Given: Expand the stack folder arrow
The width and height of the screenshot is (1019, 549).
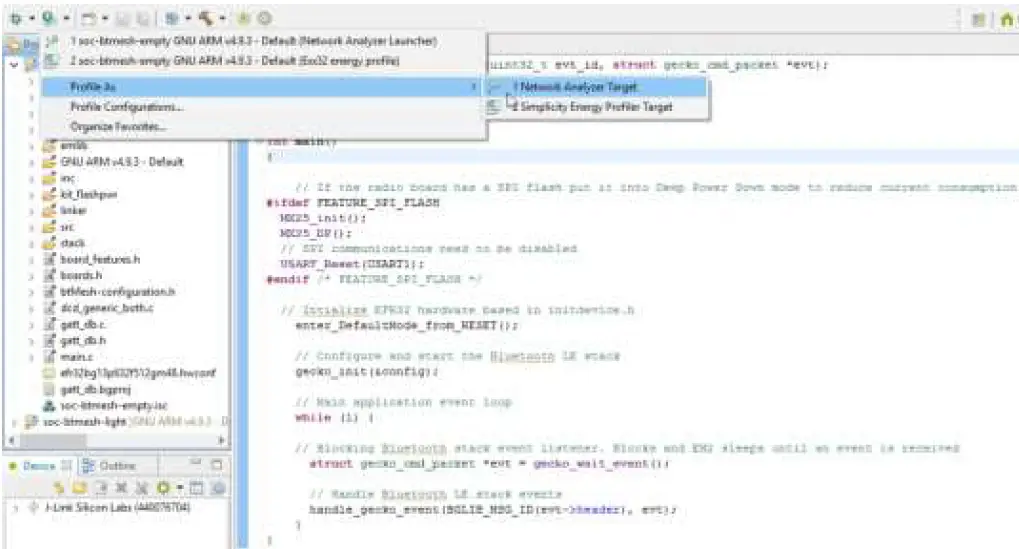Looking at the screenshot, I should 31,243.
